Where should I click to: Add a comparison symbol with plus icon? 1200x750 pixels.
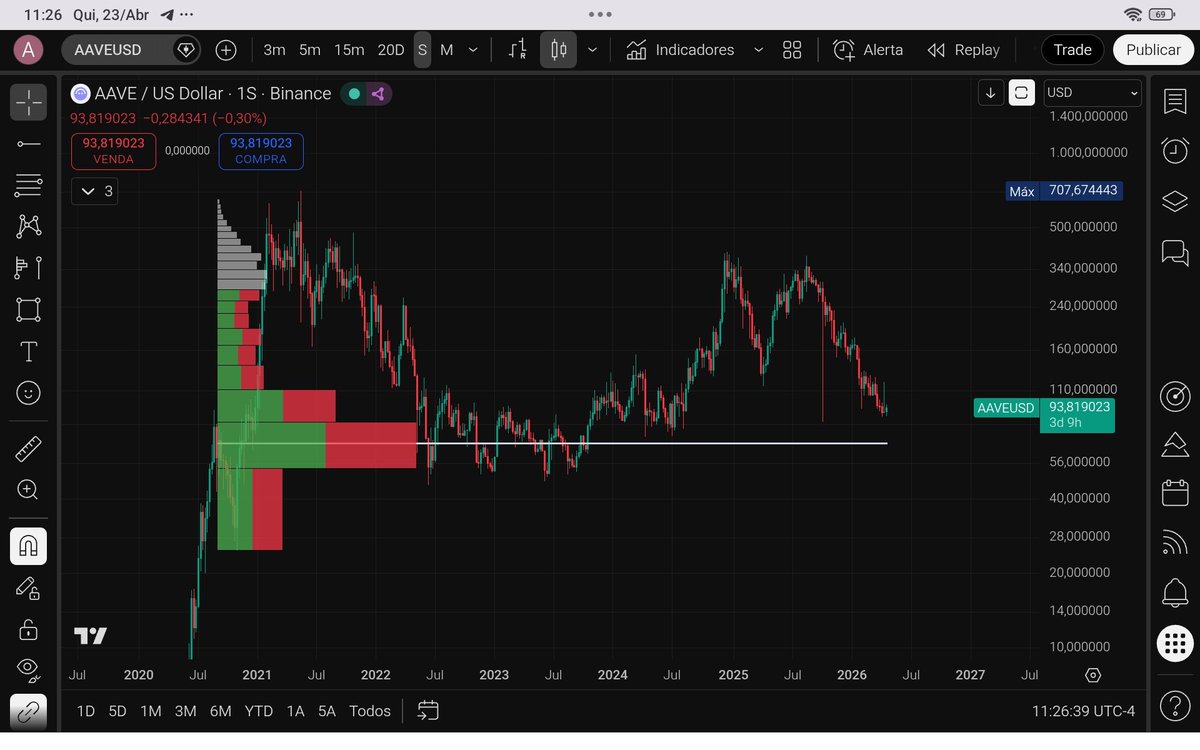226,50
